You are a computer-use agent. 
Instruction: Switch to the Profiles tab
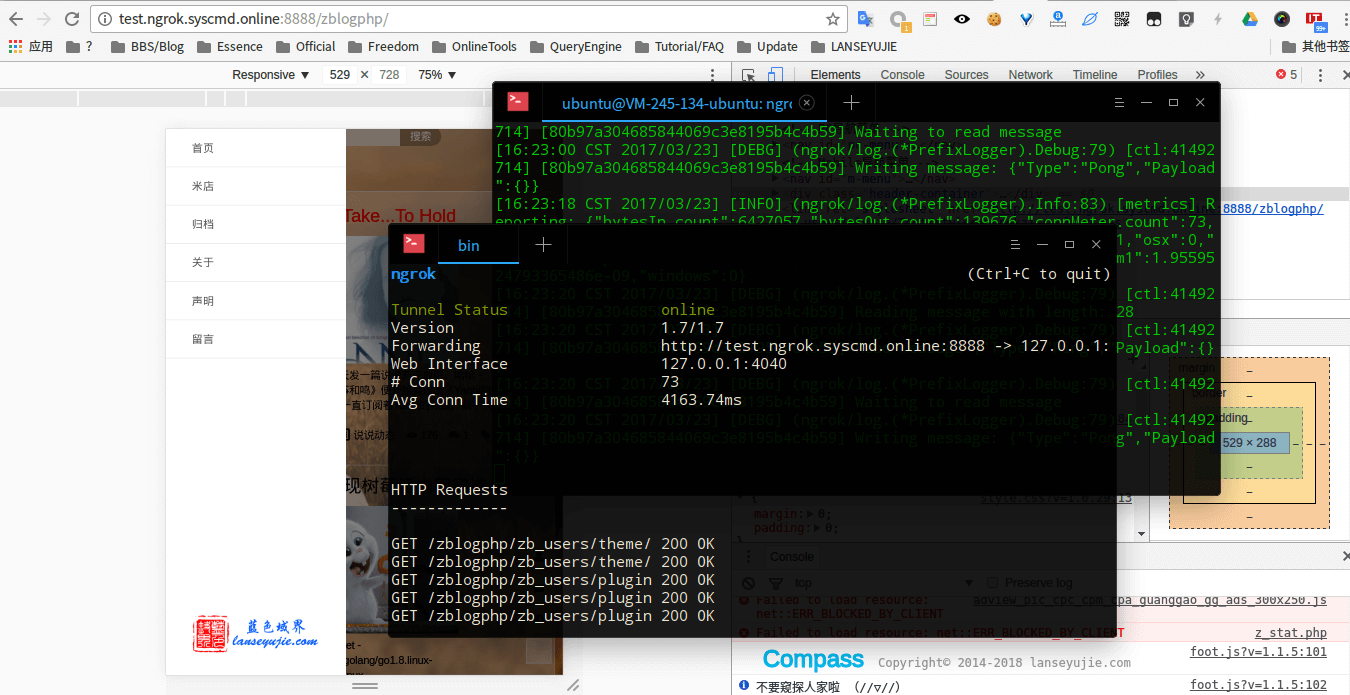pyautogui.click(x=1157, y=75)
